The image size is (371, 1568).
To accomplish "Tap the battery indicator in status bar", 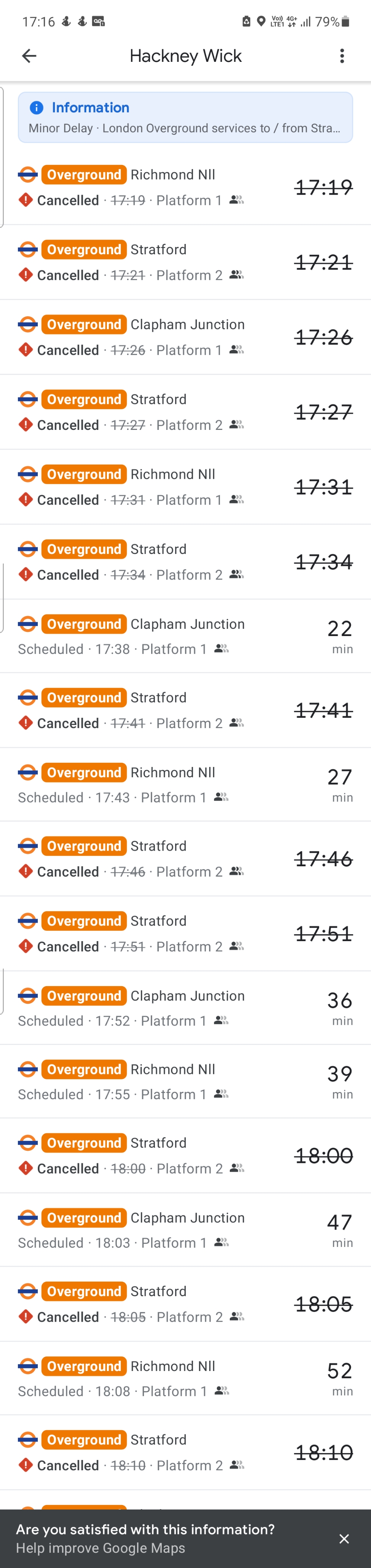I will pyautogui.click(x=345, y=22).
